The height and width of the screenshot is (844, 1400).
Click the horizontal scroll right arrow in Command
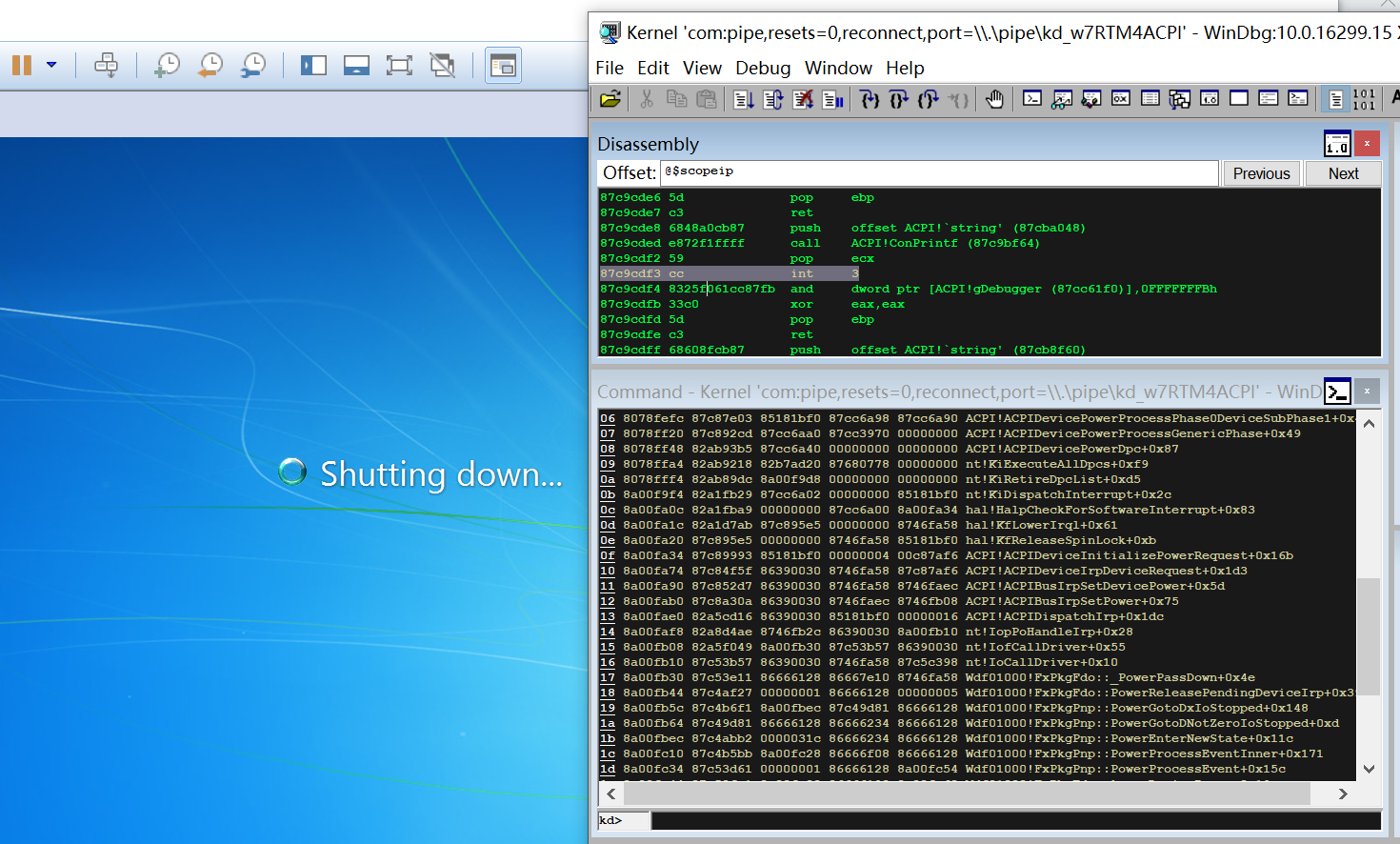pos(1343,794)
